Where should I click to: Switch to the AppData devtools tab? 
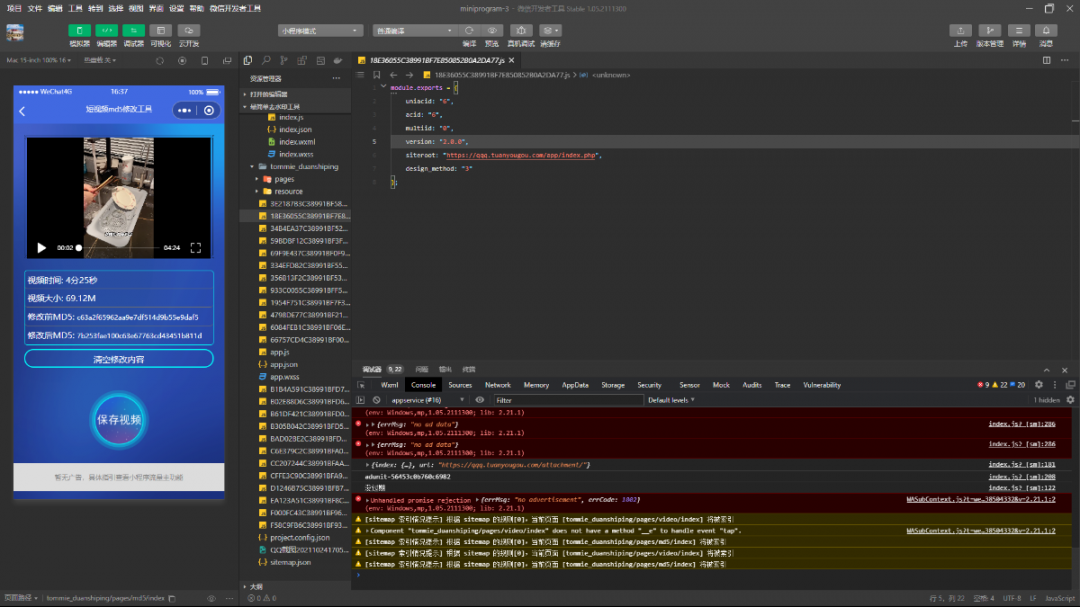575,385
